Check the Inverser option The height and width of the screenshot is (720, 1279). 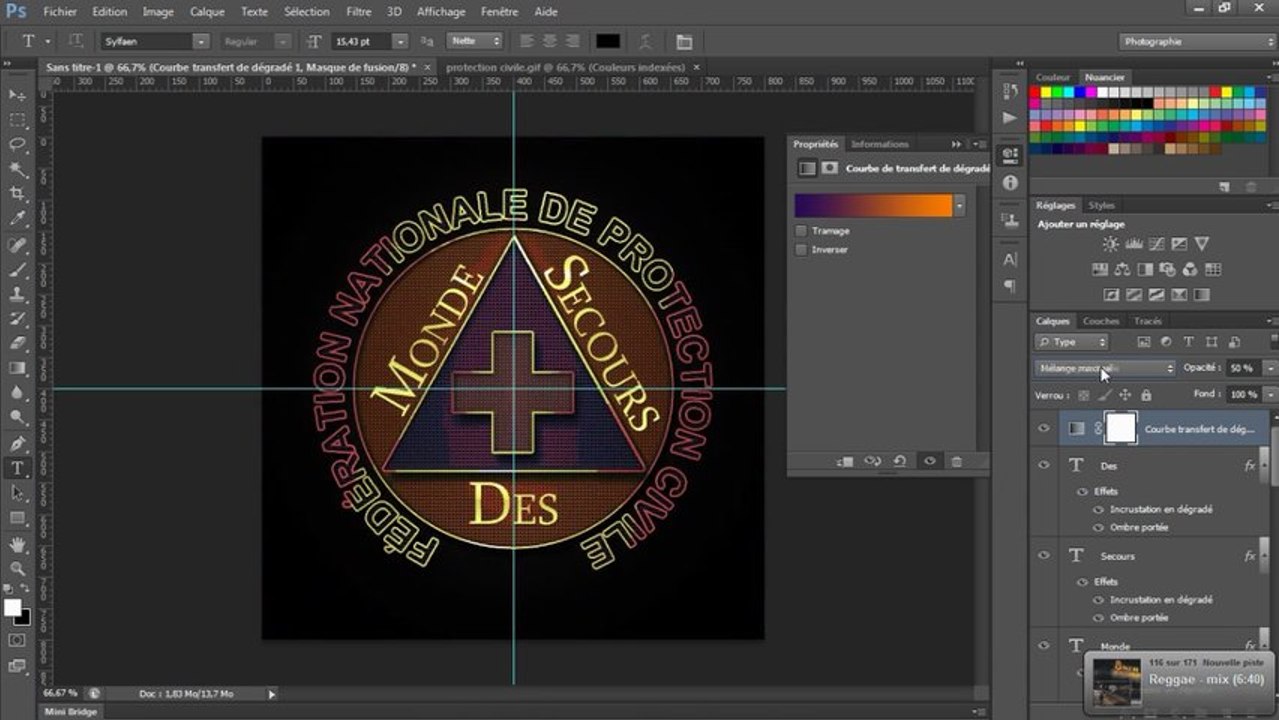801,250
